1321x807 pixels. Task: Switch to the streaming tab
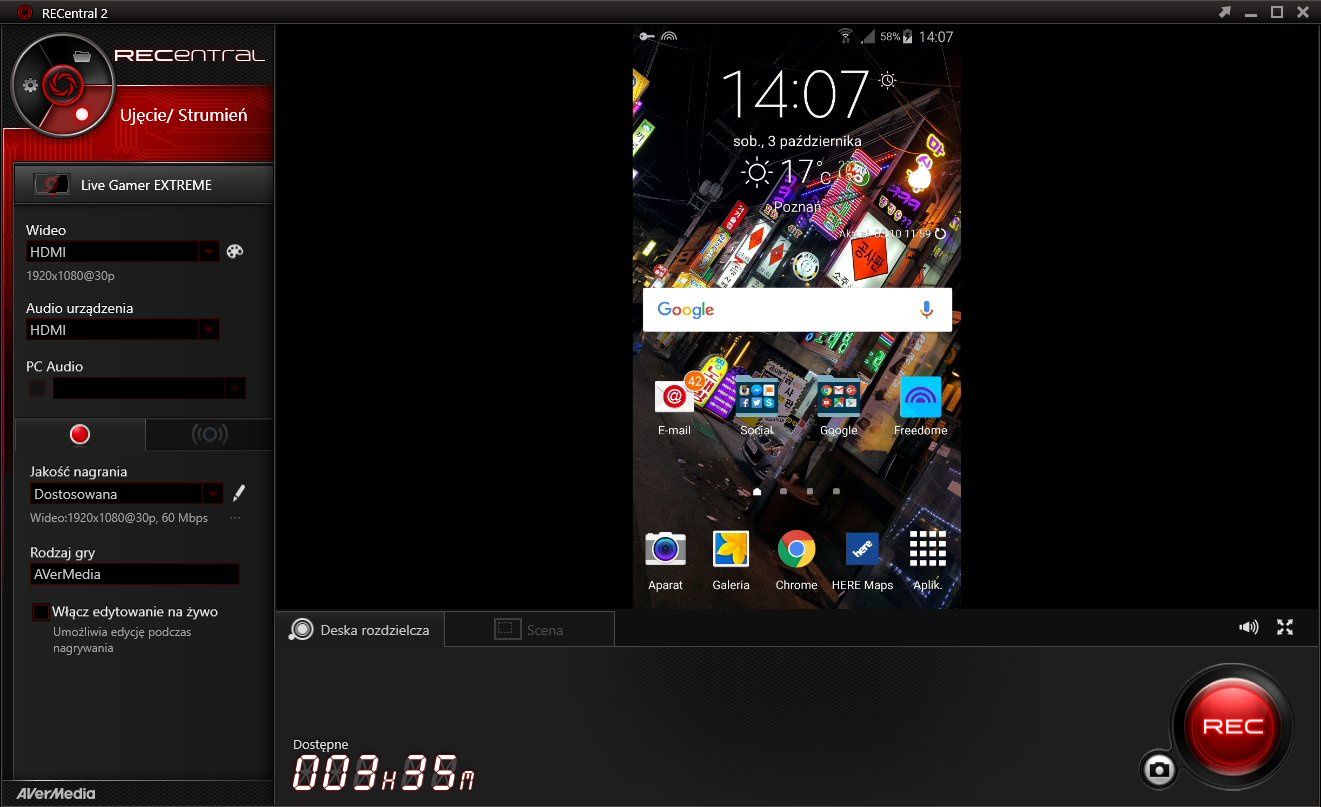(x=209, y=434)
